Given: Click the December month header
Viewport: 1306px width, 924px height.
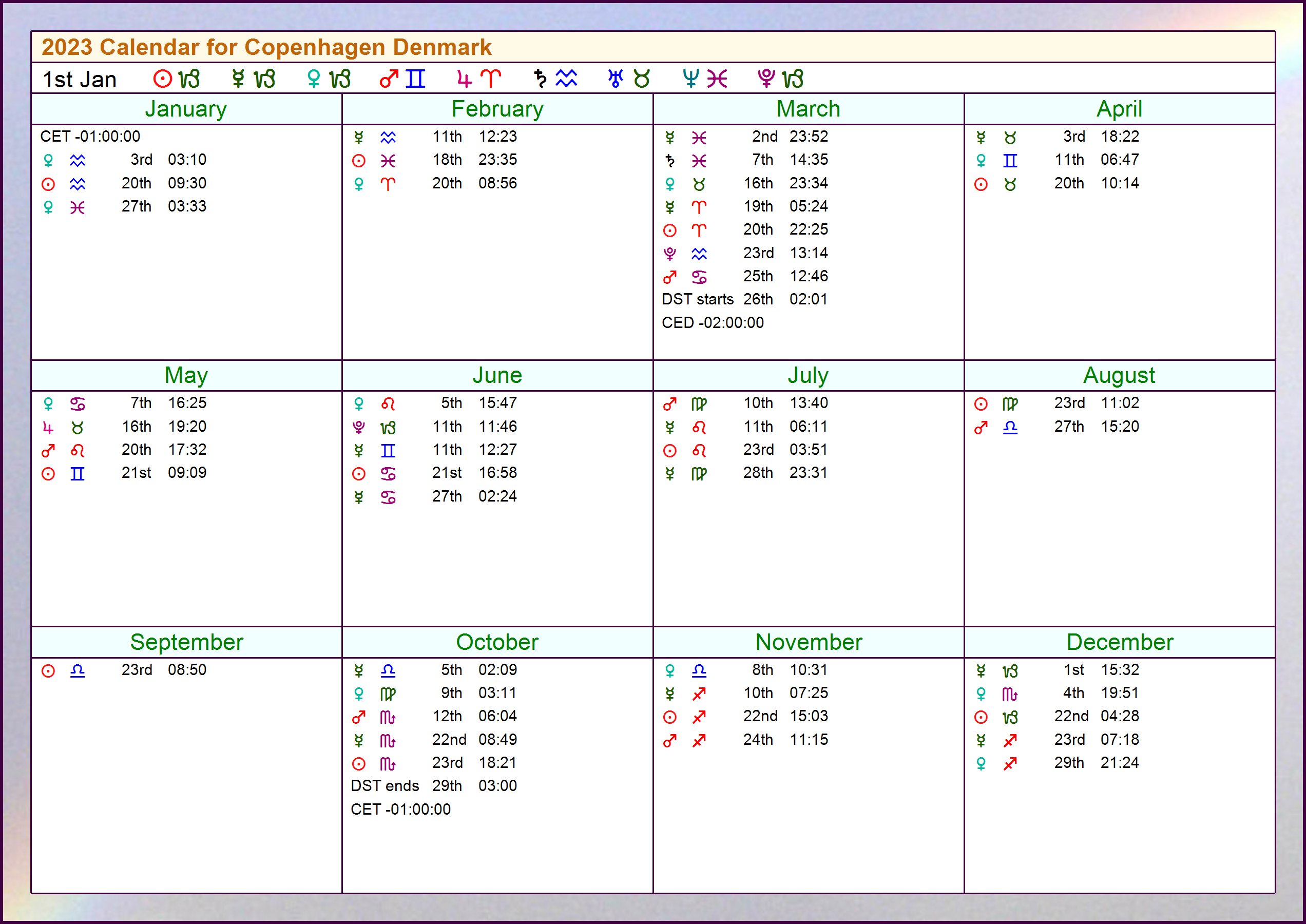Looking at the screenshot, I should point(1119,642).
